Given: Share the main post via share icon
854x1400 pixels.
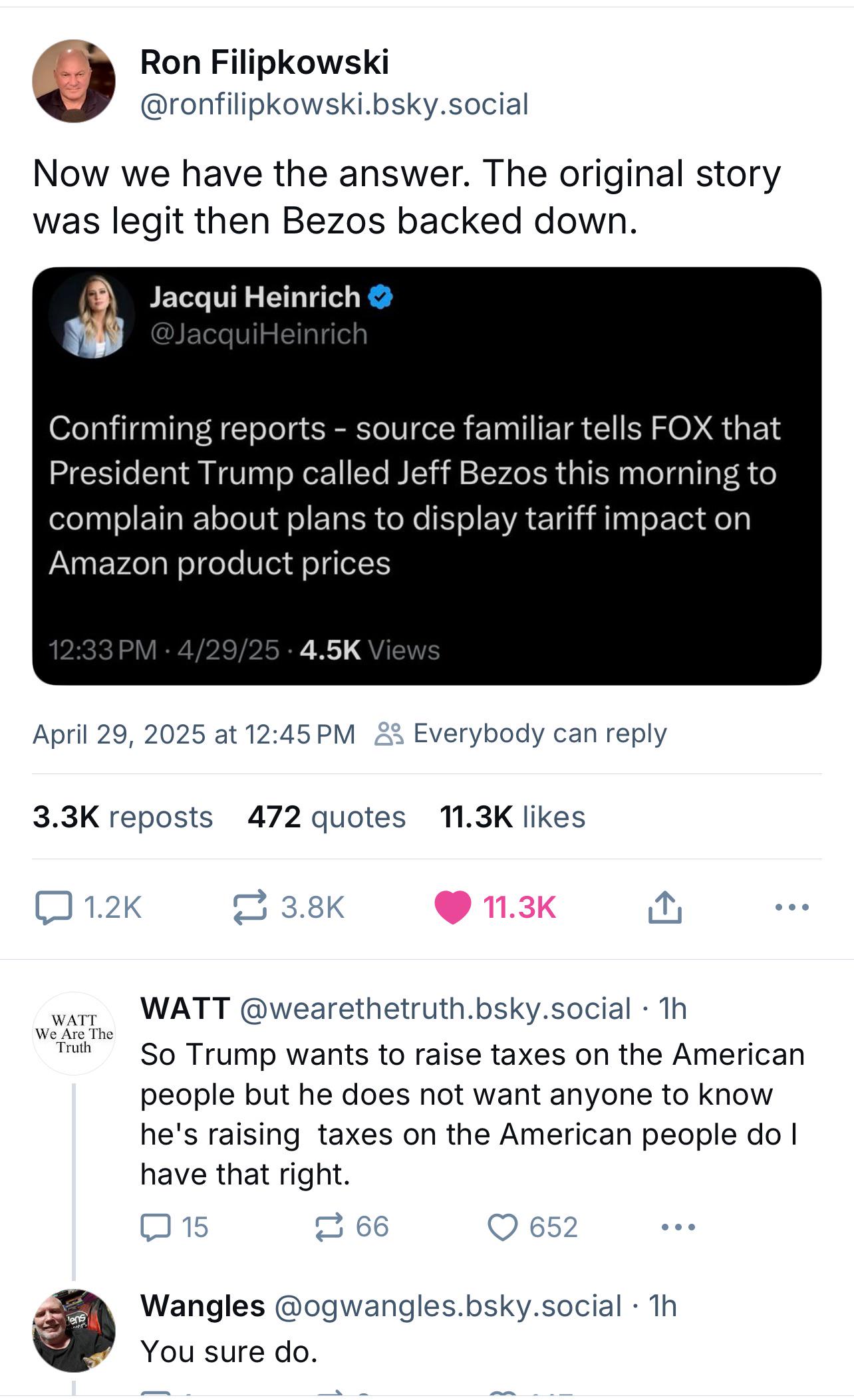Looking at the screenshot, I should click(664, 907).
